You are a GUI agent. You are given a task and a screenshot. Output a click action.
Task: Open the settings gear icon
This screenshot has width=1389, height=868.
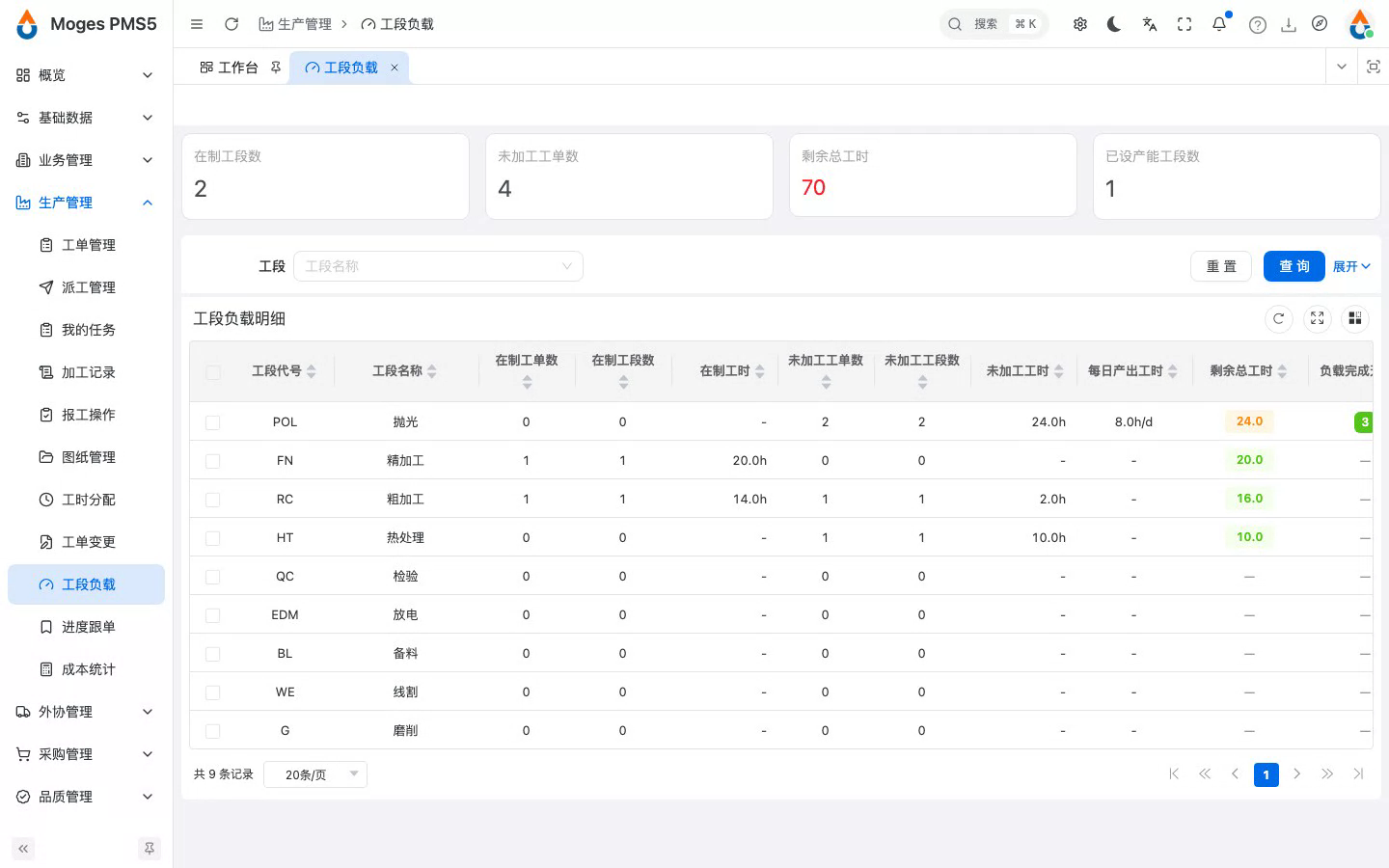coord(1080,24)
